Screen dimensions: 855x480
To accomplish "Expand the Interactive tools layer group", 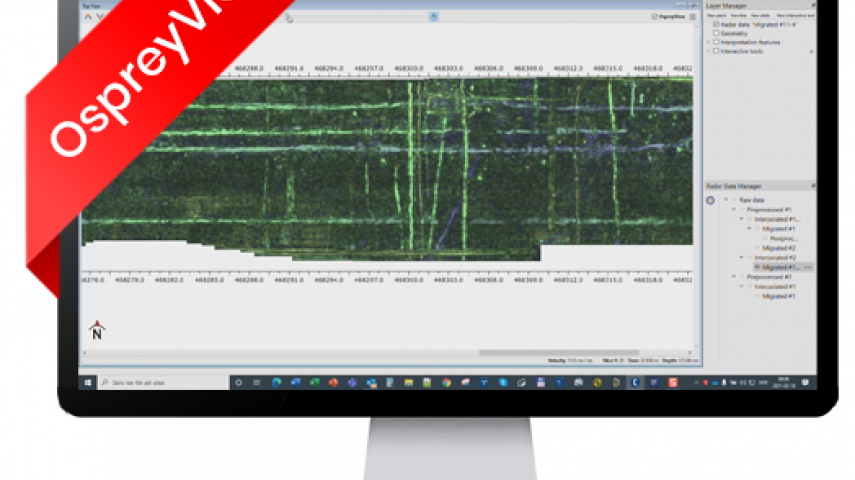I will [x=709, y=51].
